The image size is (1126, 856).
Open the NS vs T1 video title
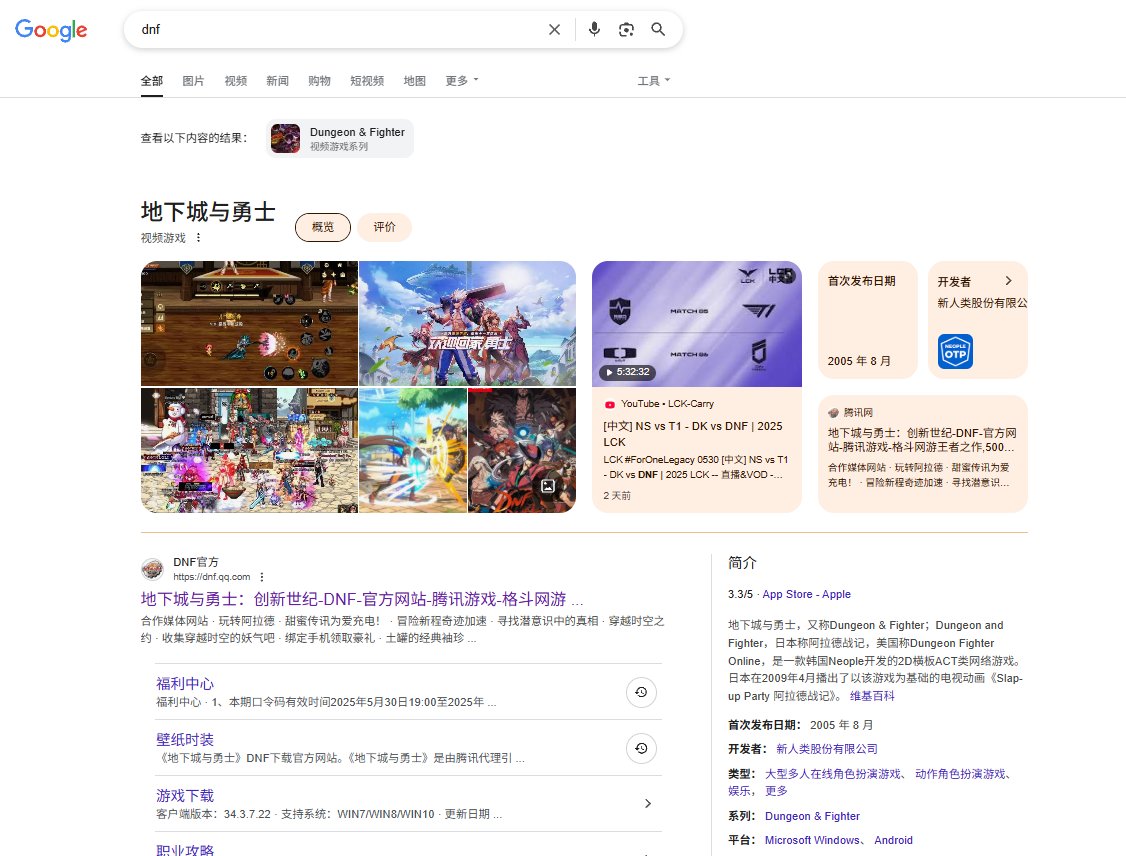(x=692, y=434)
